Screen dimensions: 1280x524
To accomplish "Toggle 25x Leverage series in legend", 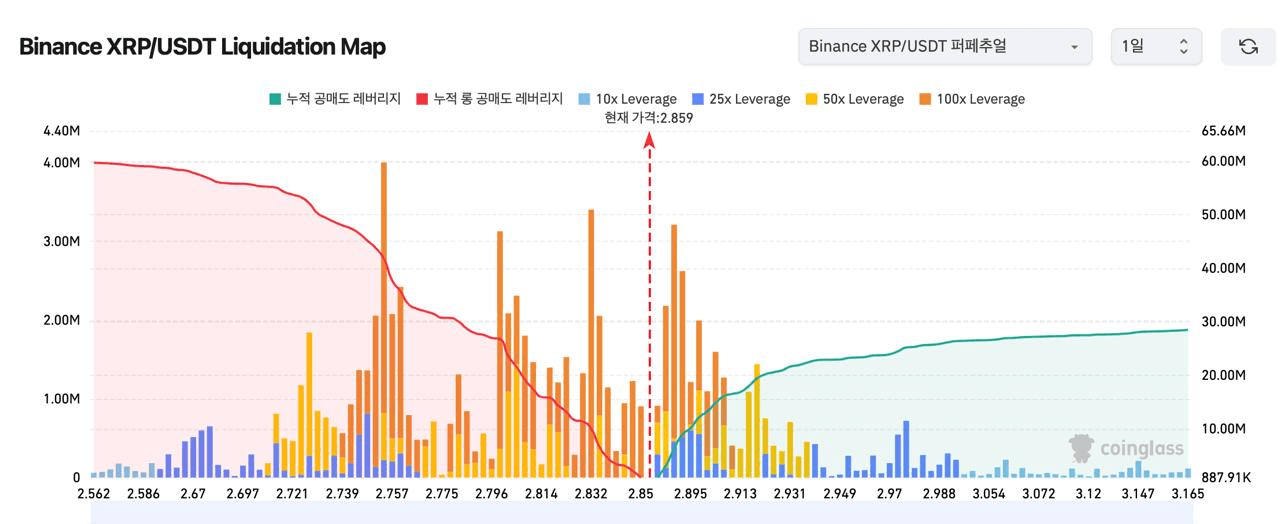I will tap(741, 99).
